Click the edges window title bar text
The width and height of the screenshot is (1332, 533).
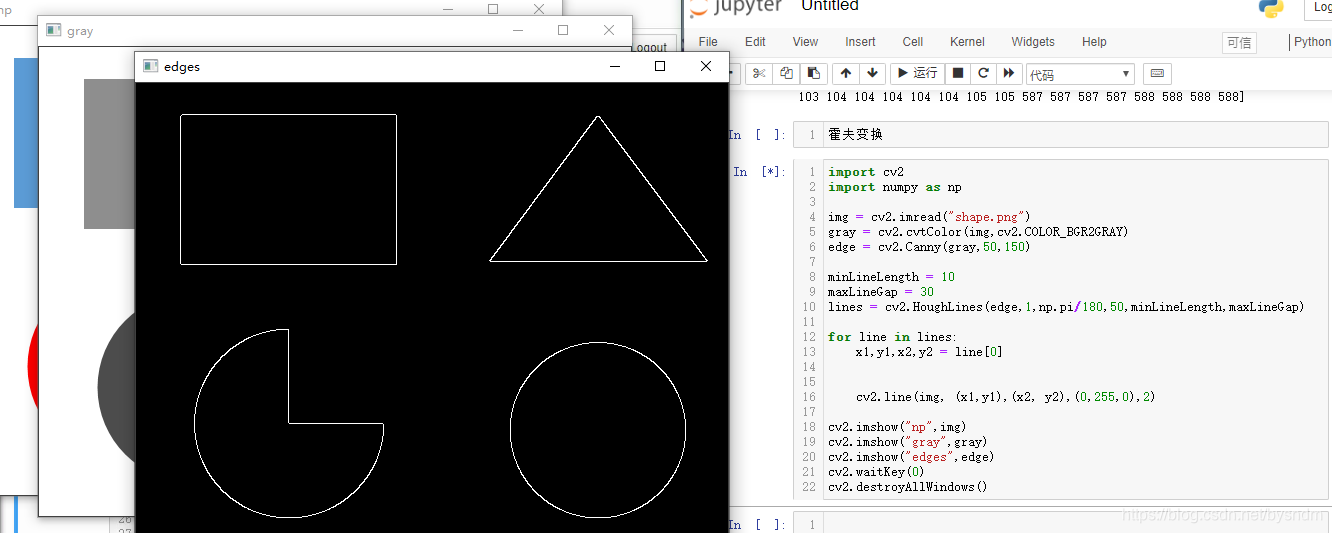[x=182, y=67]
